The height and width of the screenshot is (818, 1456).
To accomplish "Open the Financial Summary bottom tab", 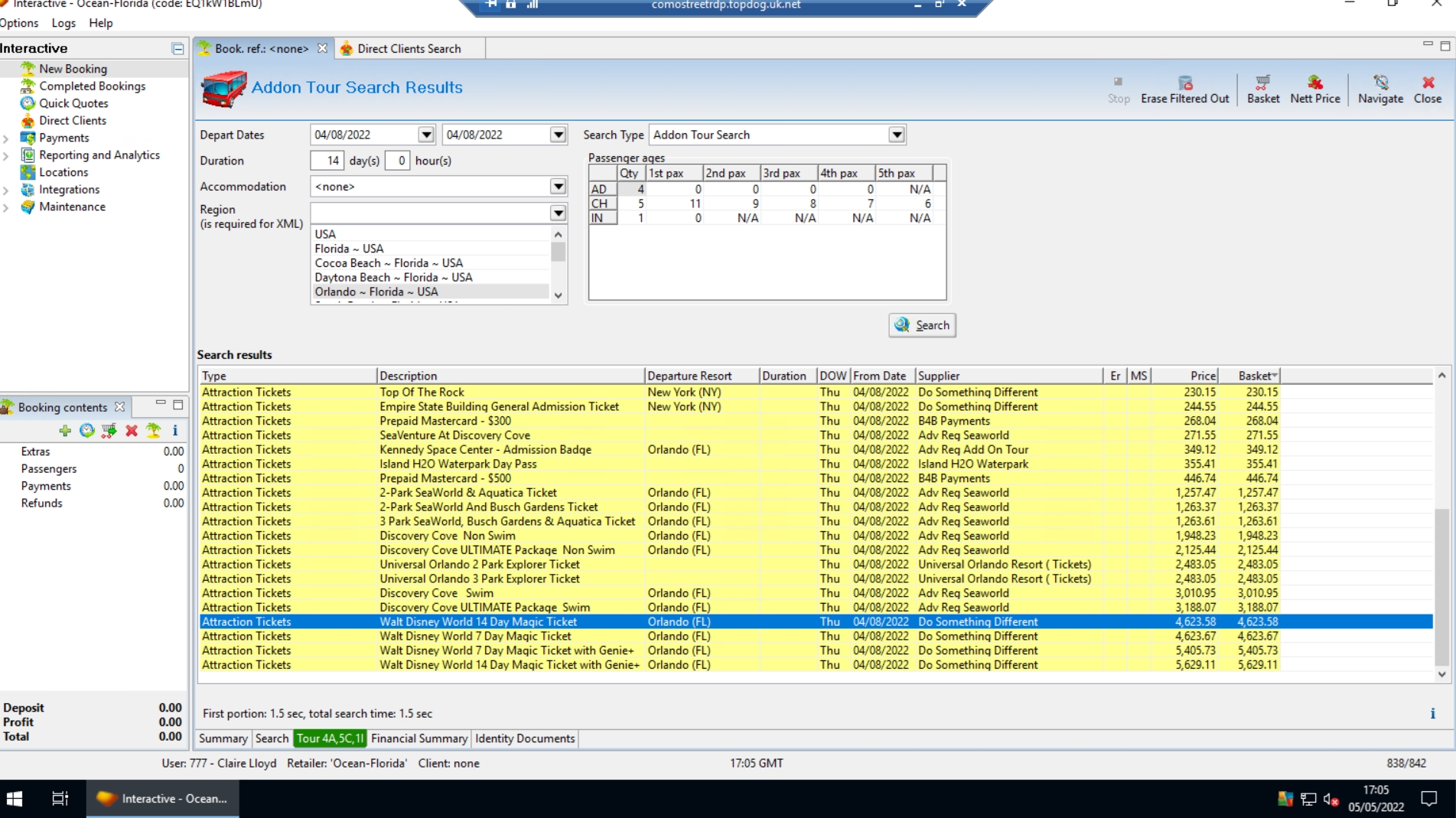I will (x=419, y=738).
